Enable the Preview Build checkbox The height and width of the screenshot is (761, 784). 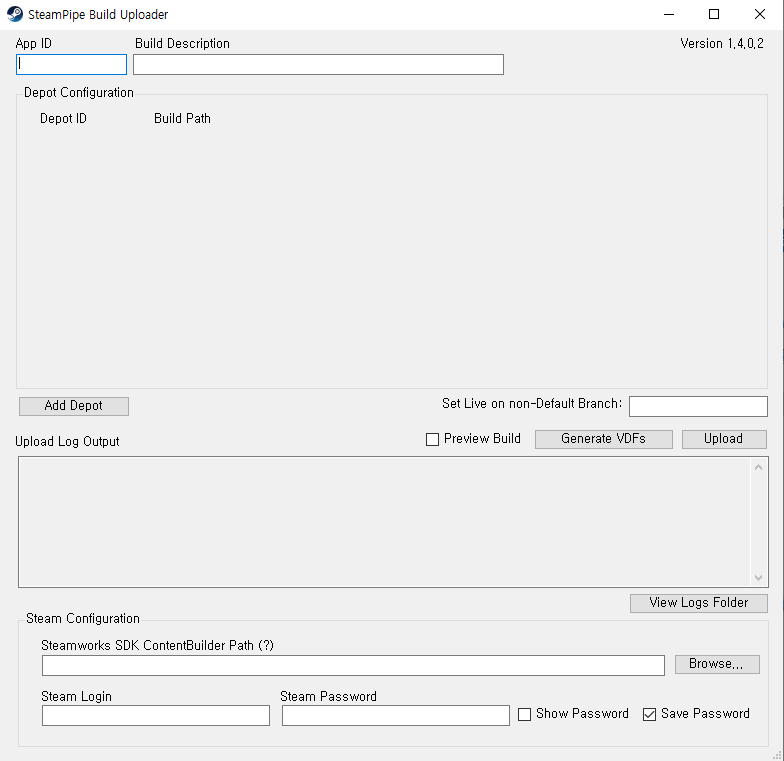tap(432, 439)
